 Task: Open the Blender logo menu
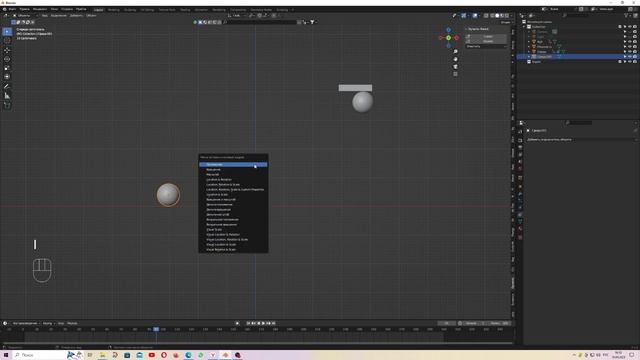[x=5, y=9]
